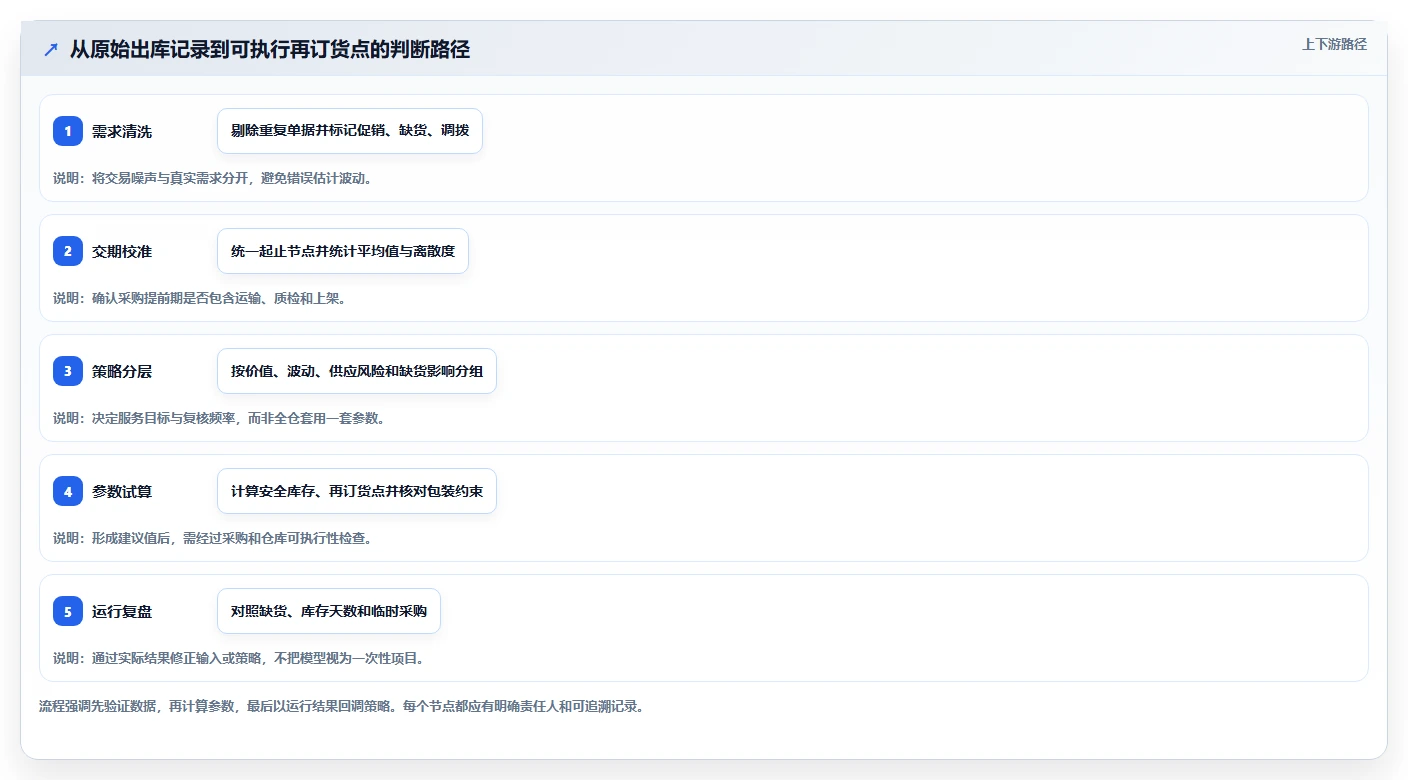Image resolution: width=1408 pixels, height=780 pixels.
Task: Select step badge number 4
Action: point(68,491)
